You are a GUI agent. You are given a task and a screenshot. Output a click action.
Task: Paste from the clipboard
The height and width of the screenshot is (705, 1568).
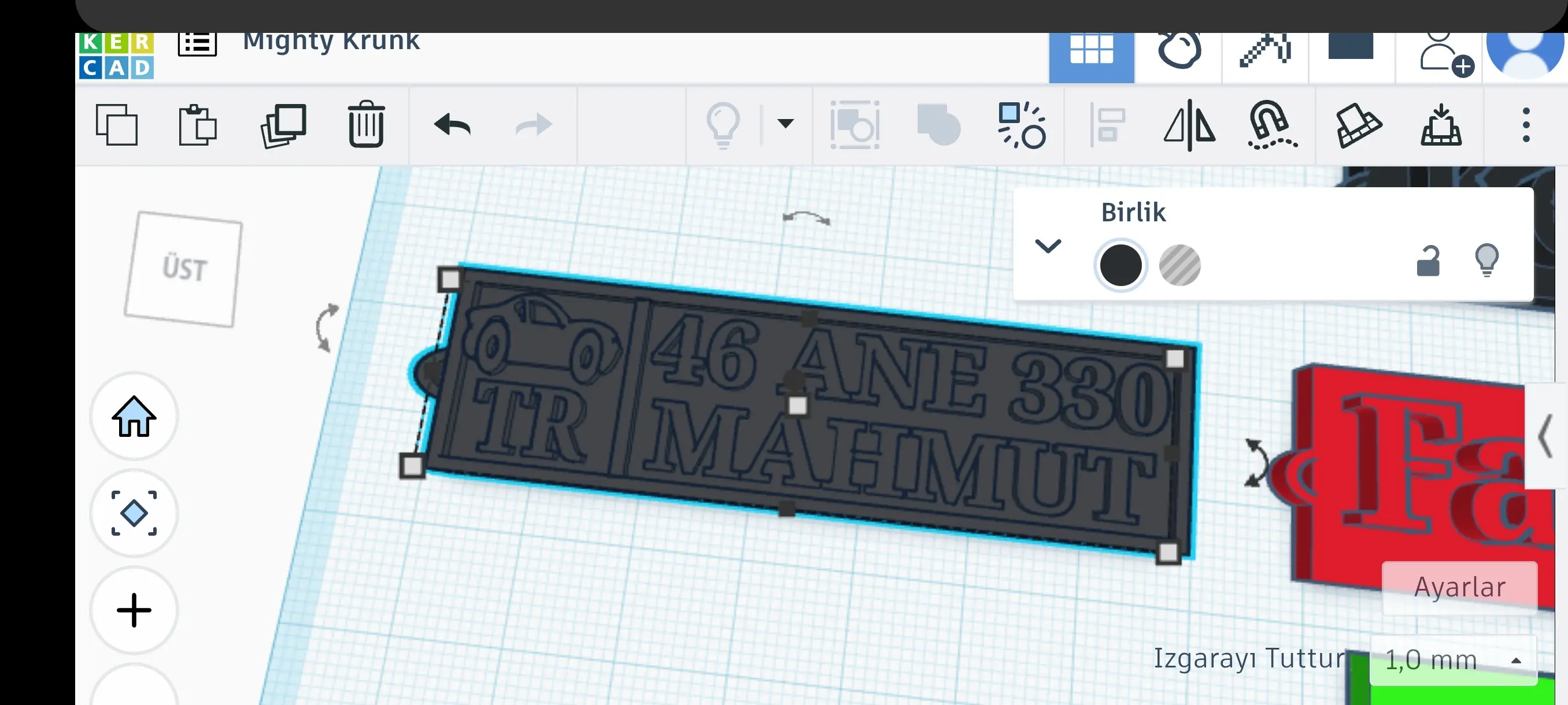(x=197, y=125)
